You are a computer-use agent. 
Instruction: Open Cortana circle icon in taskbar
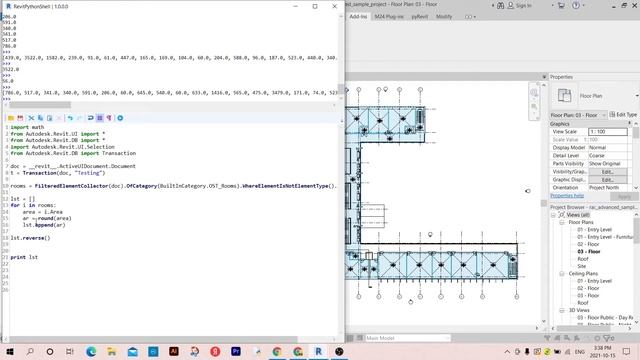tap(50, 352)
